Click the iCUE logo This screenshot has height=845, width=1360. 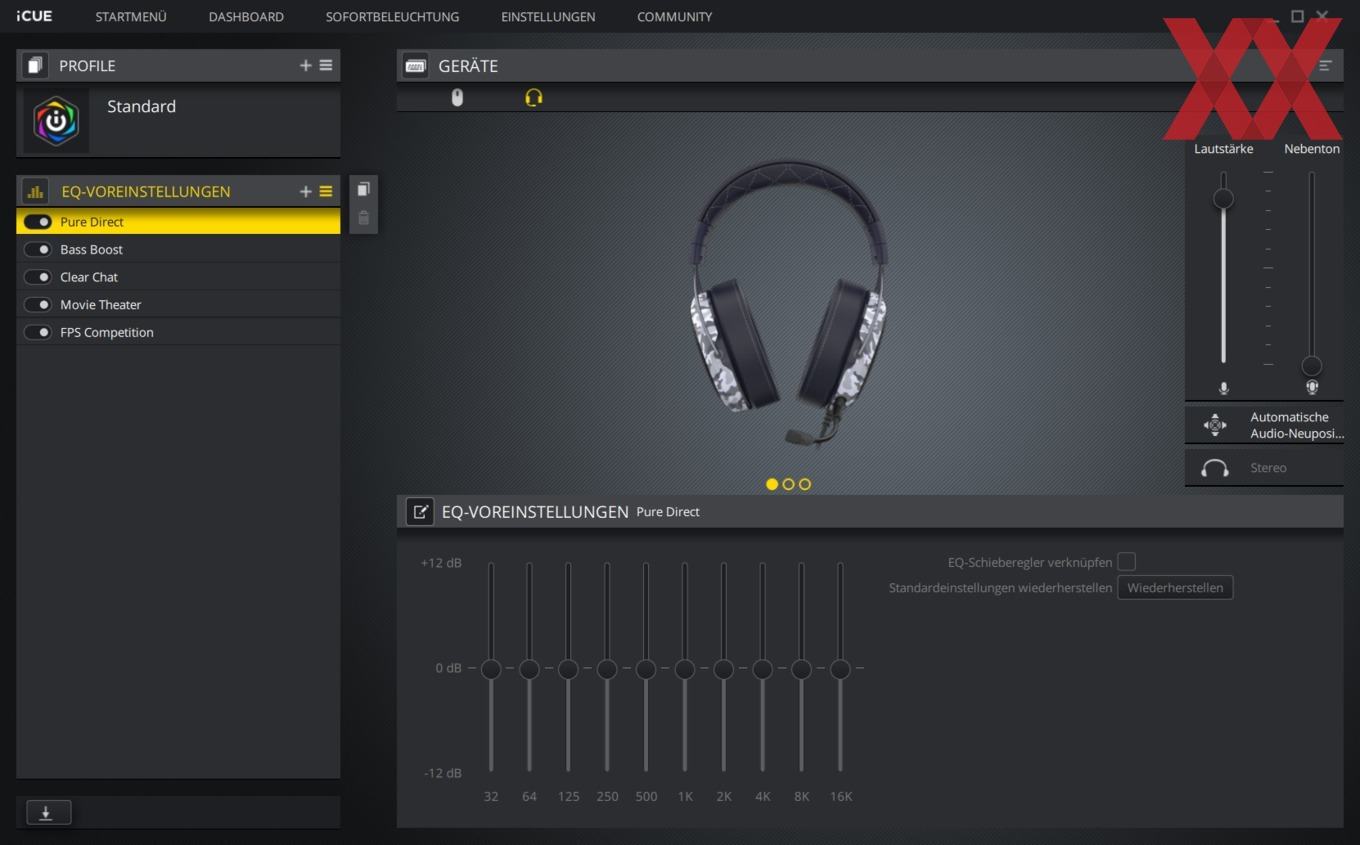[x=34, y=16]
